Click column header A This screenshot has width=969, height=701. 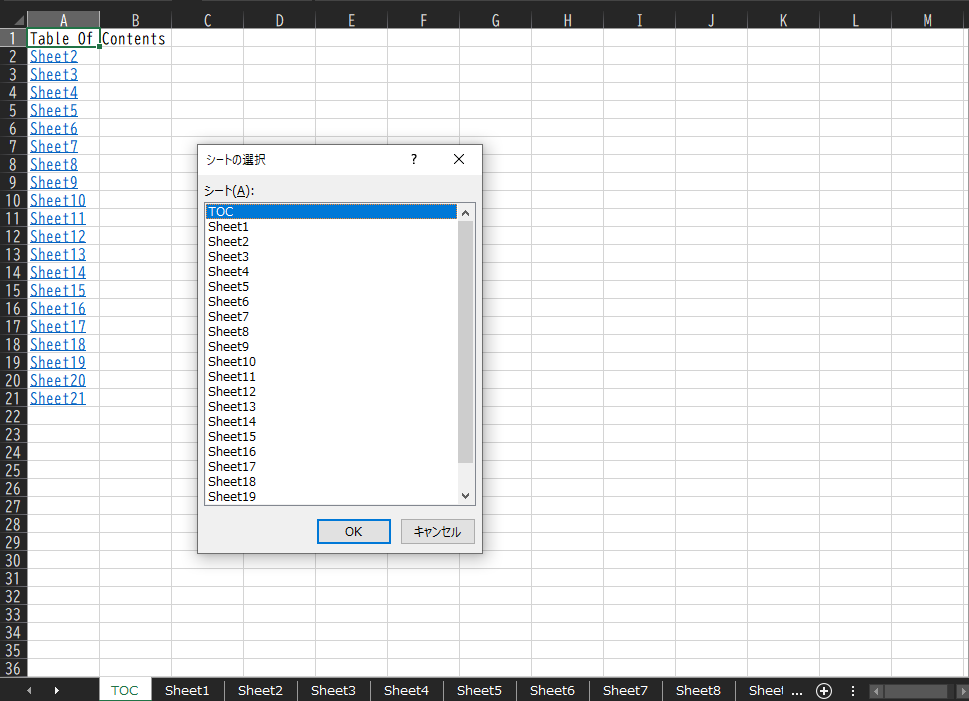(63, 20)
